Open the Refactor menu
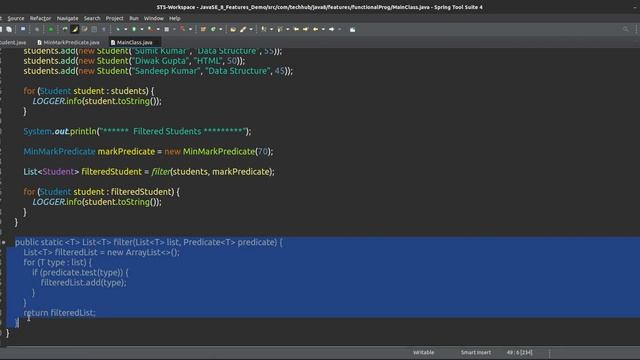The width and height of the screenshot is (640, 360). (40, 18)
